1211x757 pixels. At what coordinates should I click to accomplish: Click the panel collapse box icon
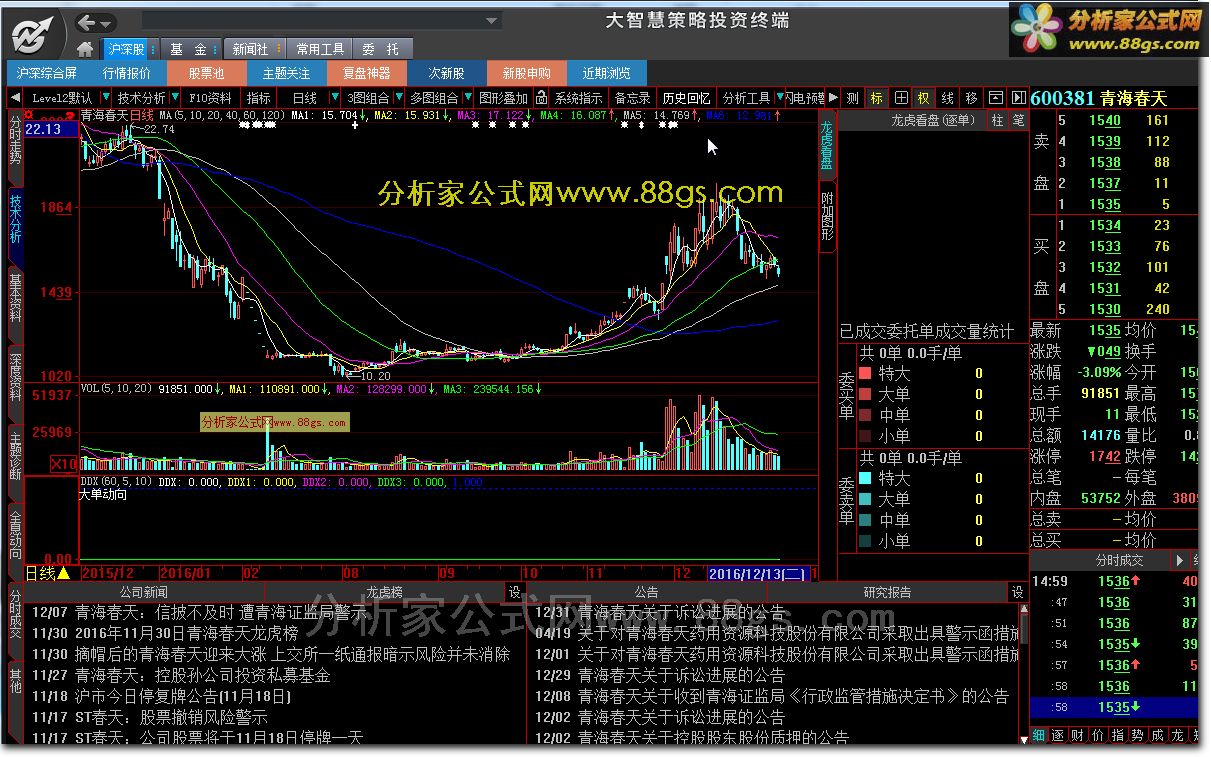(x=995, y=98)
